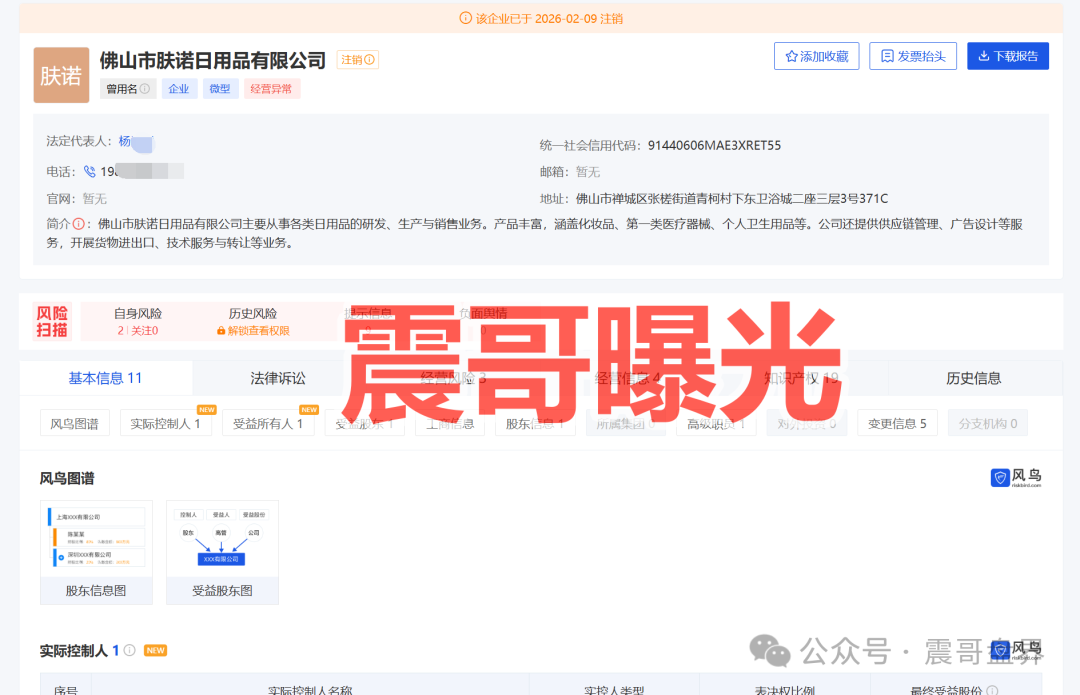Expand the 曾用名 tag
The height and width of the screenshot is (695, 1080).
coord(127,88)
